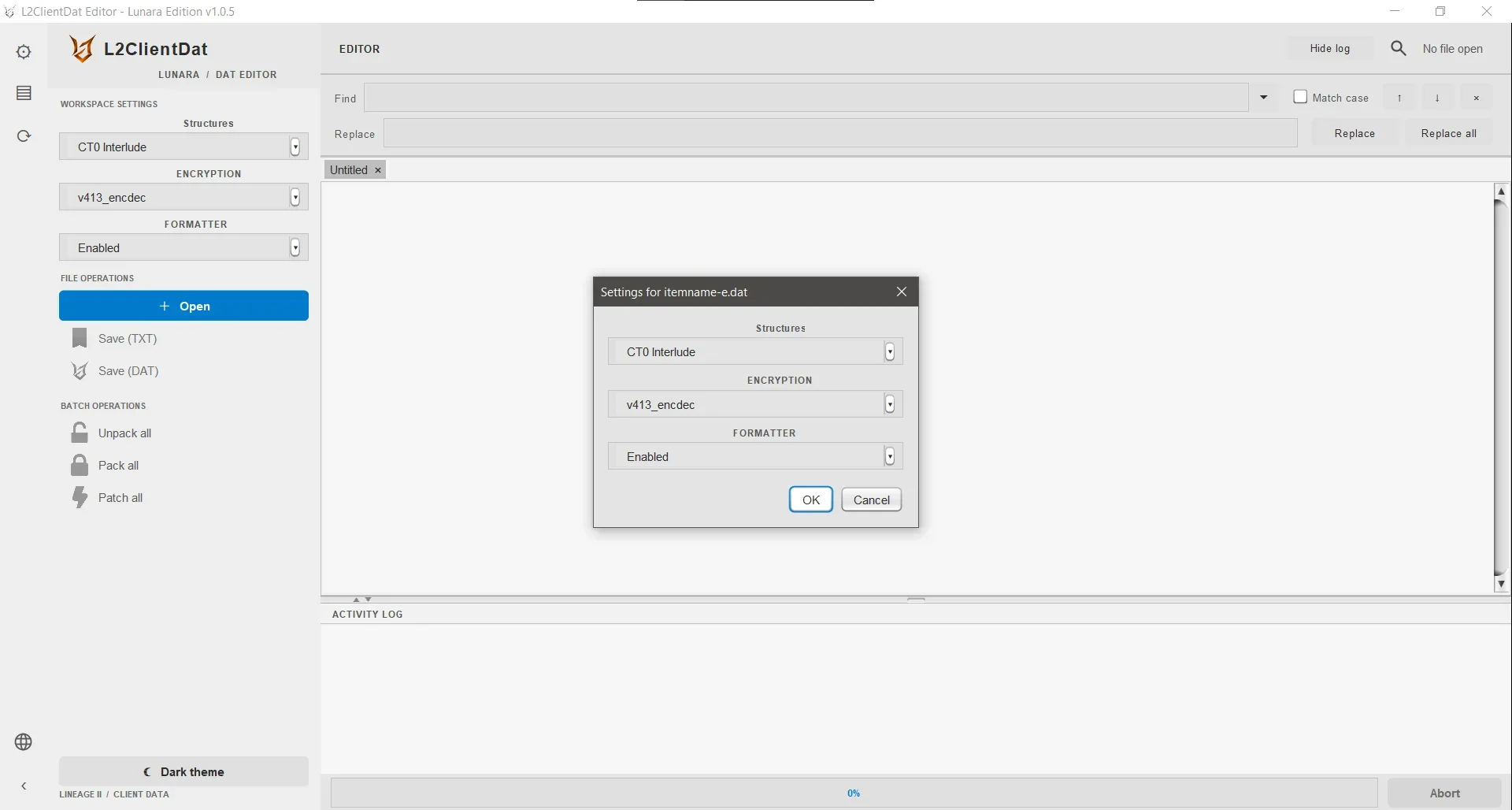Confirm the settings dialog with OK
This screenshot has width=1512, height=810.
(x=811, y=500)
